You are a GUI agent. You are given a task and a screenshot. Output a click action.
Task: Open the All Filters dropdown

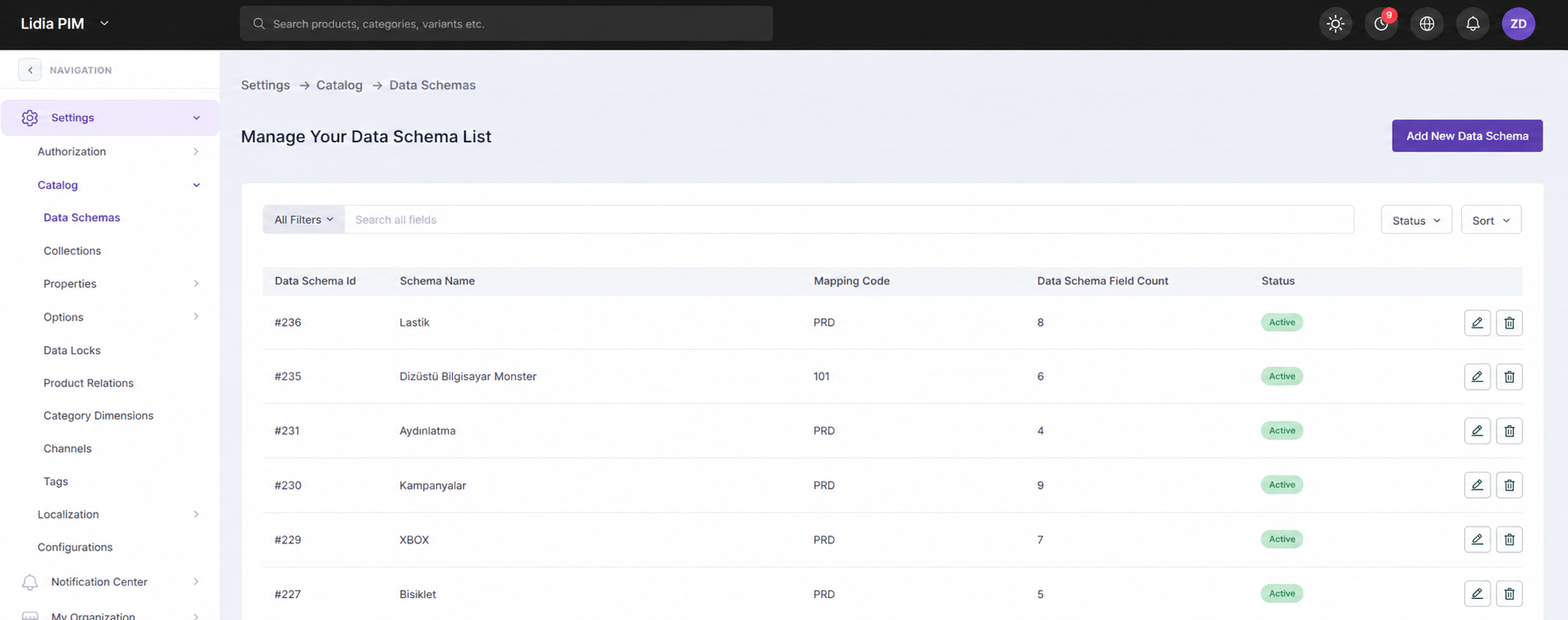(x=304, y=220)
